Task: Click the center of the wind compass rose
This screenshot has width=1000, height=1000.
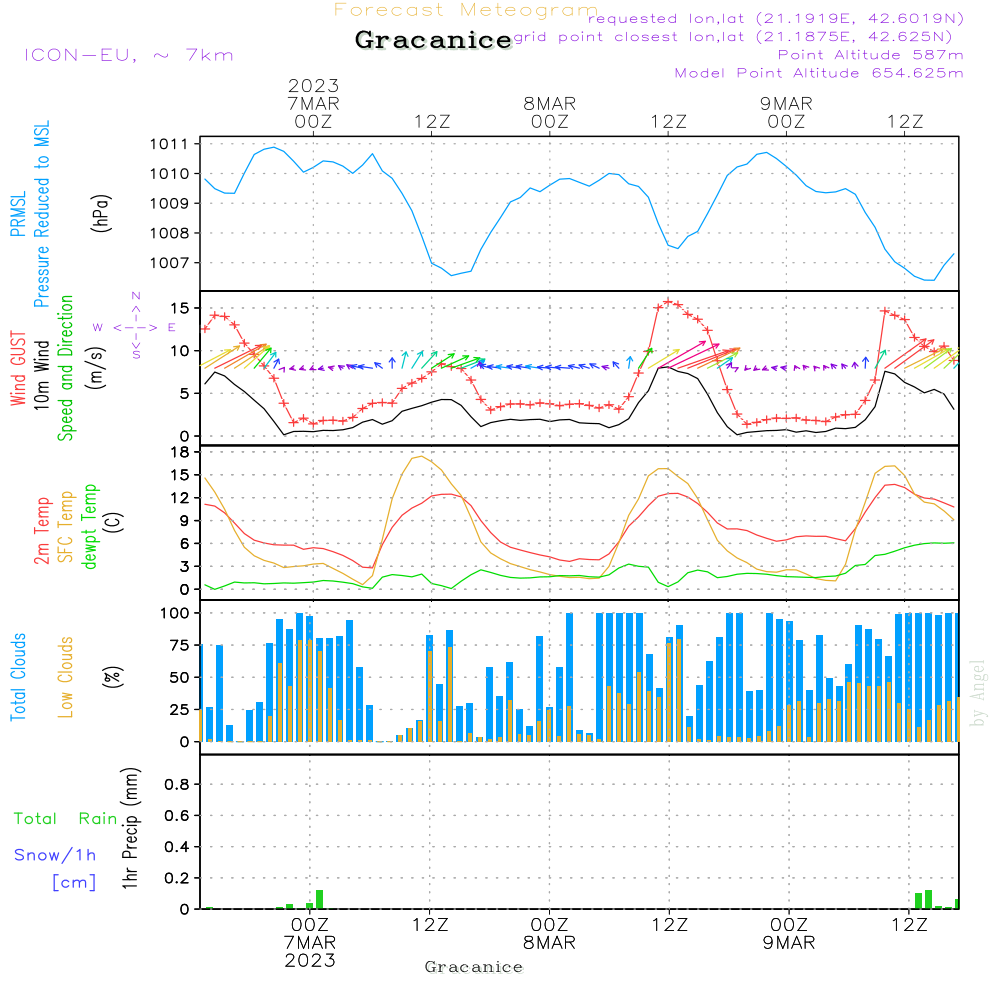Action: [x=136, y=328]
